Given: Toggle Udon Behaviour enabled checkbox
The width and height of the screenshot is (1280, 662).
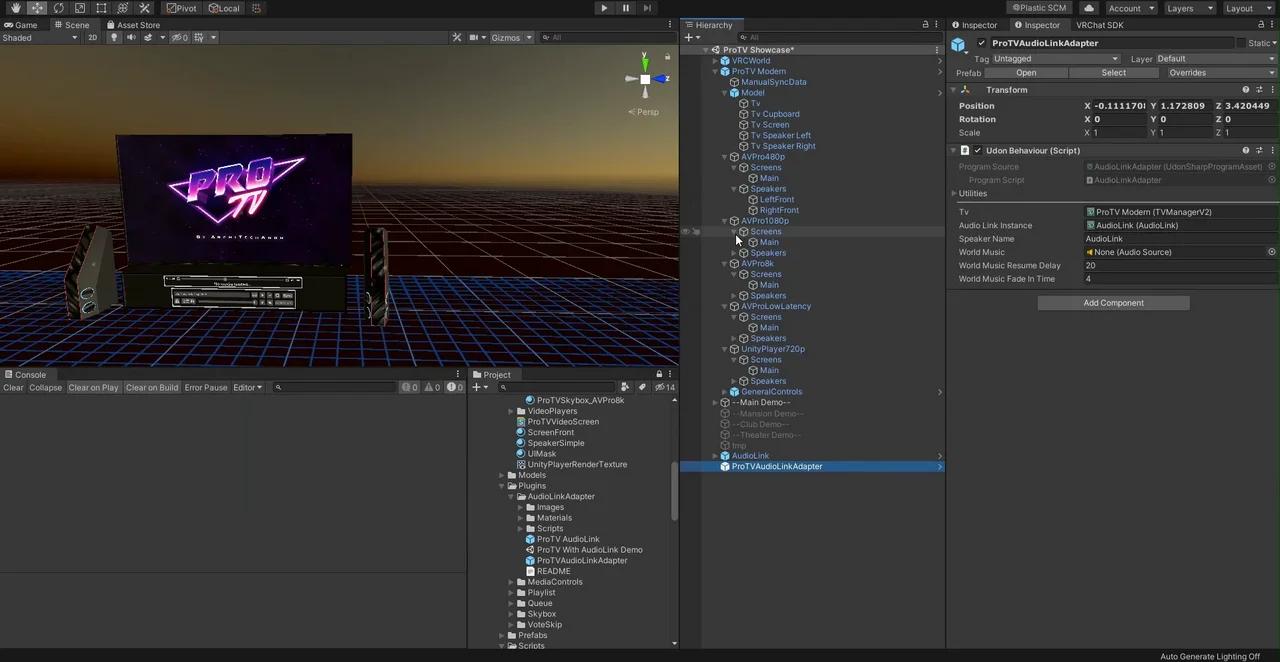Looking at the screenshot, I should click(977, 151).
